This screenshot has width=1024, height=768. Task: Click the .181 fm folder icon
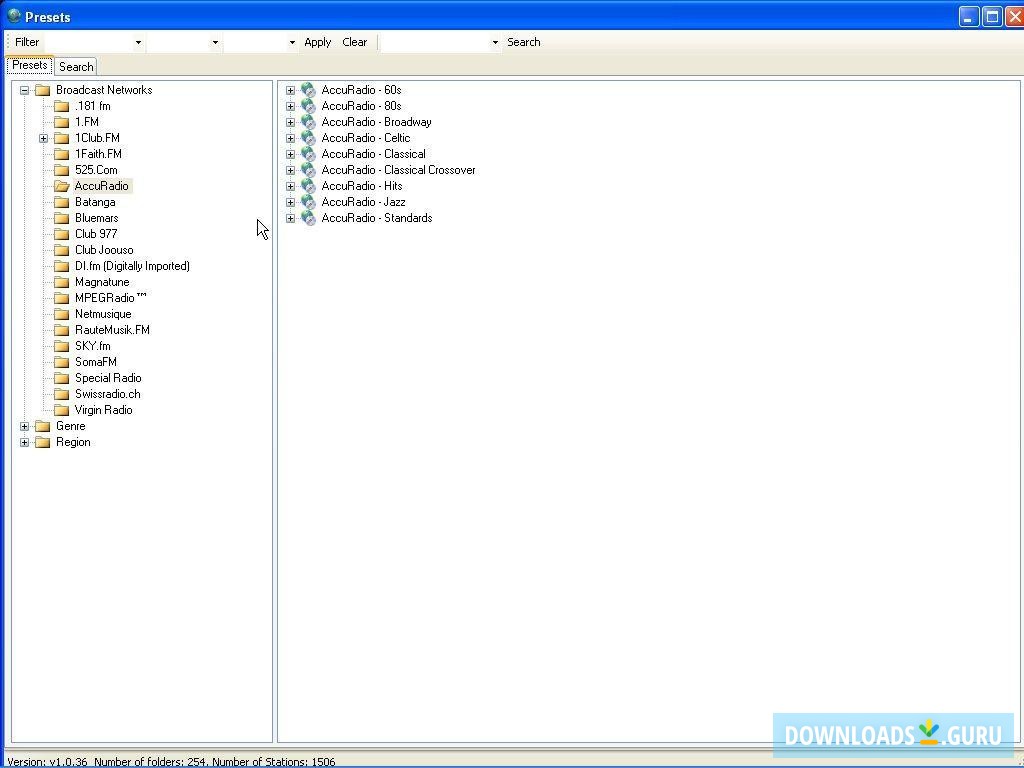click(61, 106)
